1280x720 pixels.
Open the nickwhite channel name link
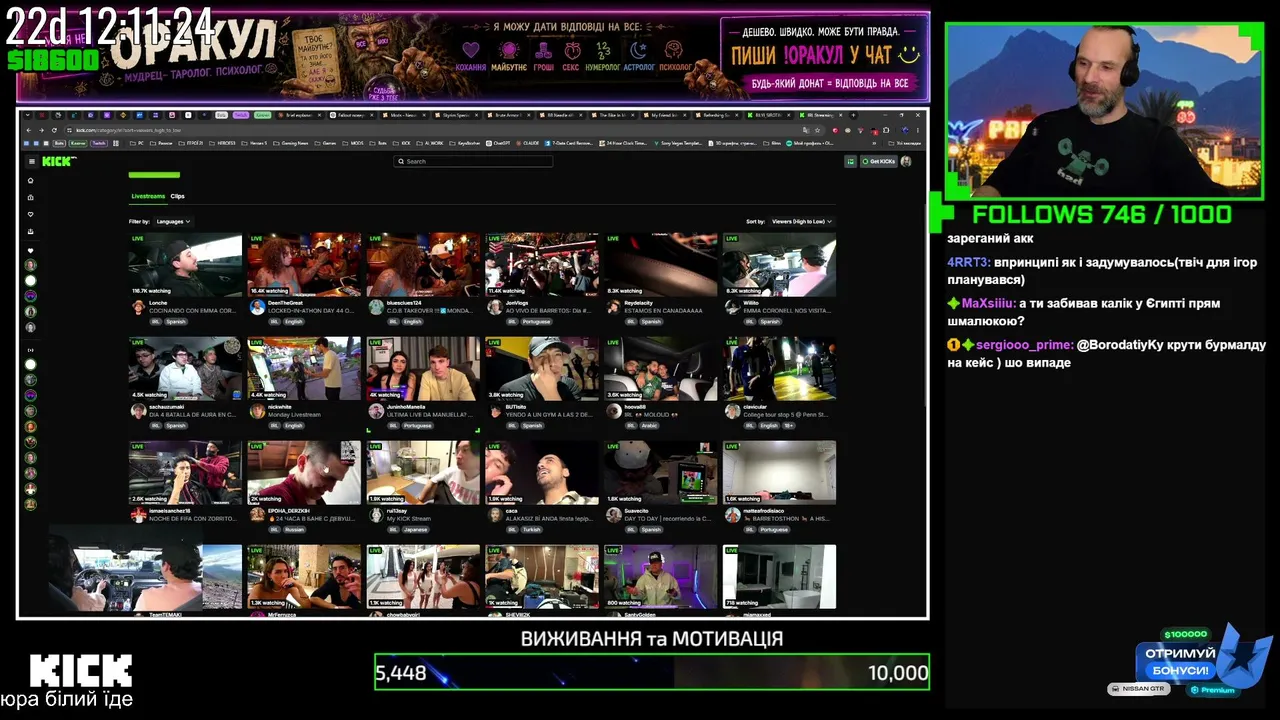point(279,407)
